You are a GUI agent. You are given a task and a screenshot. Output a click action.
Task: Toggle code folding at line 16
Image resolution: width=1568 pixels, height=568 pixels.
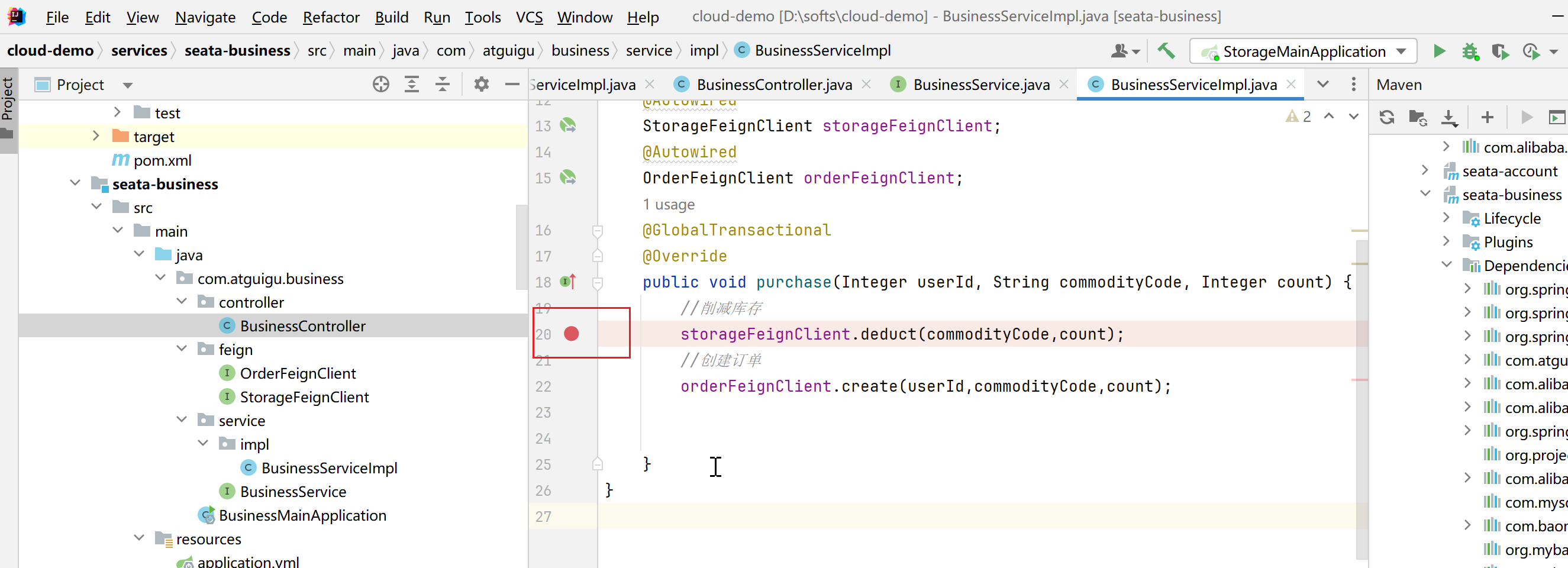click(x=598, y=231)
